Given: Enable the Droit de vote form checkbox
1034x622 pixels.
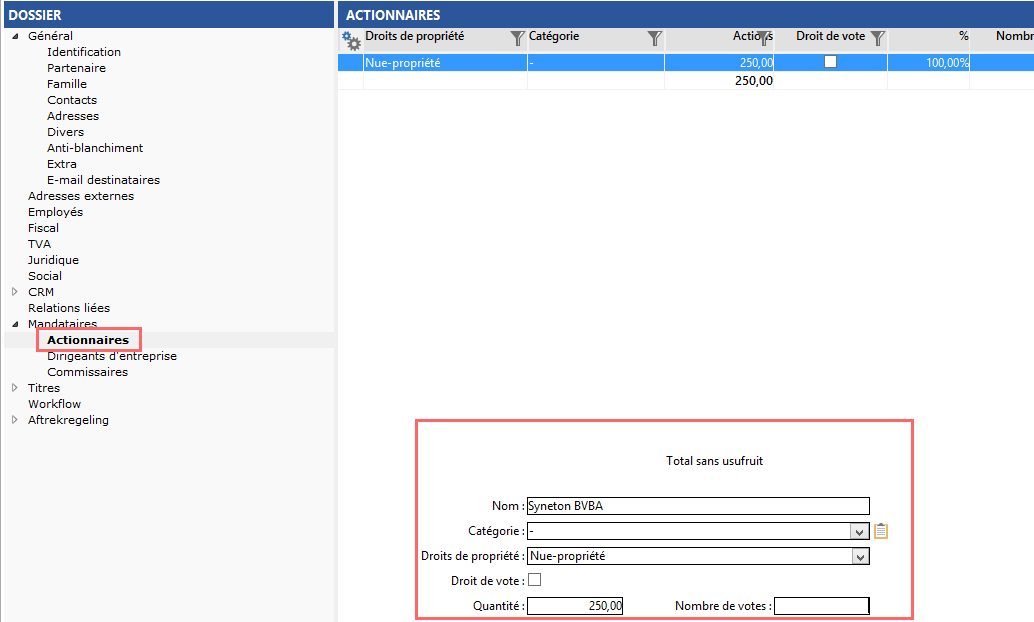Looking at the screenshot, I should point(534,580).
